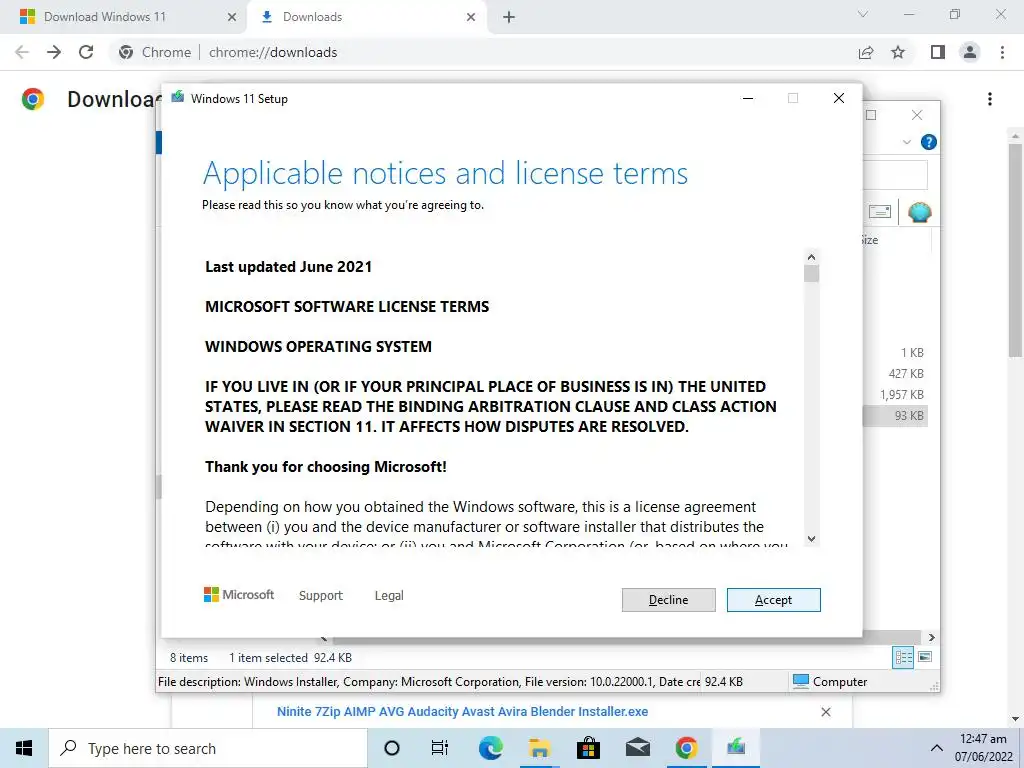Viewport: 1024px width, 768px height.
Task: Open Mail app from taskbar
Action: coord(637,748)
